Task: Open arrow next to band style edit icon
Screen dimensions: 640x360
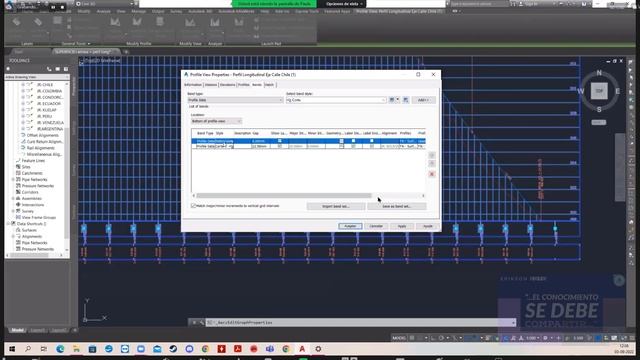Action: click(x=398, y=100)
